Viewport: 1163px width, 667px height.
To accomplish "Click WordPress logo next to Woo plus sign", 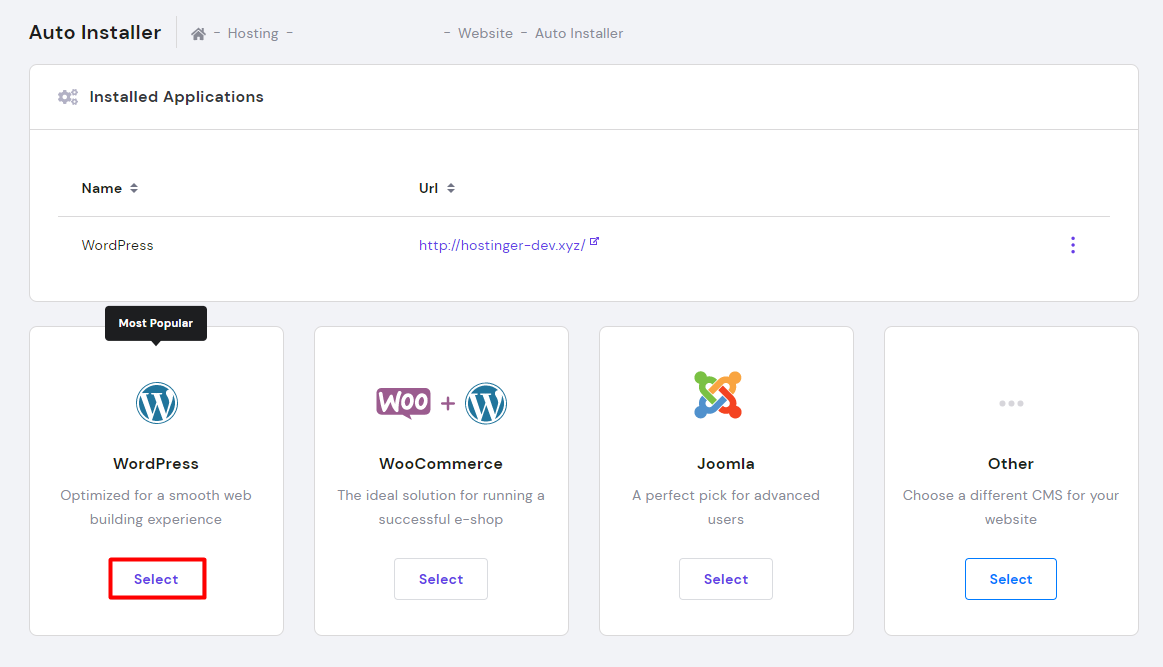I will (x=486, y=403).
